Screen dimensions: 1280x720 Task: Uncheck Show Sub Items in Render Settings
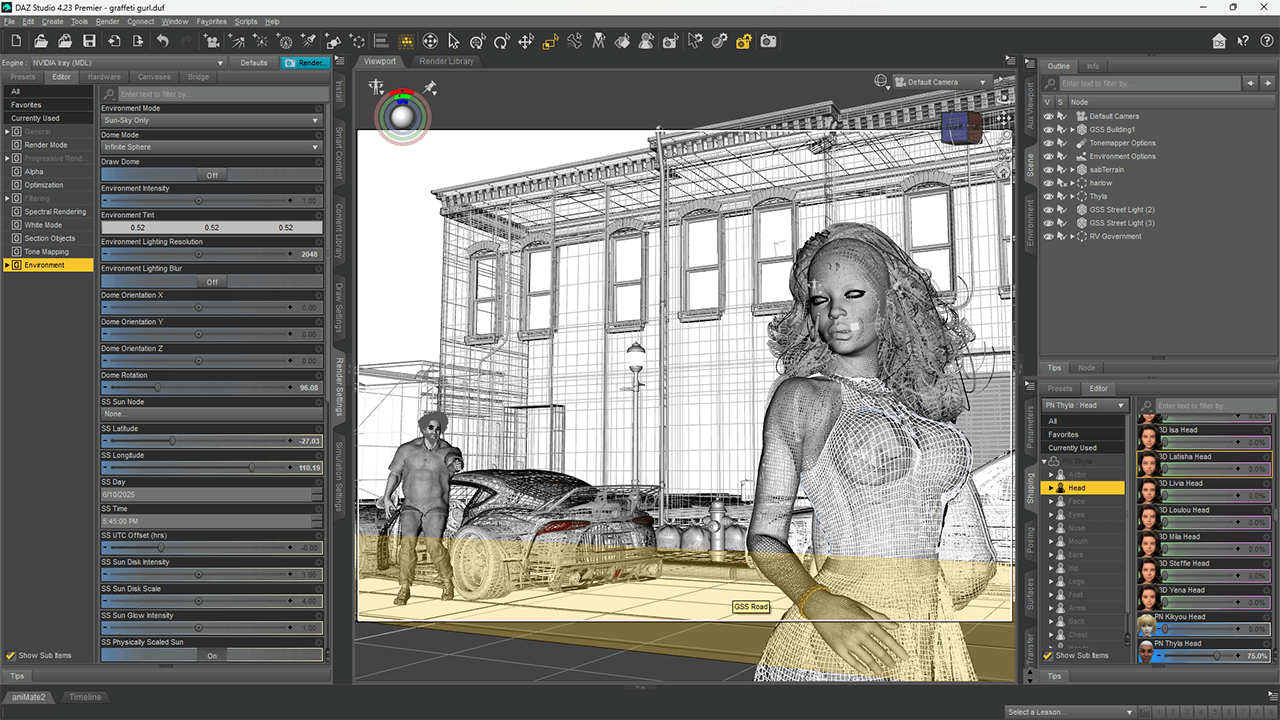[x=11, y=656]
